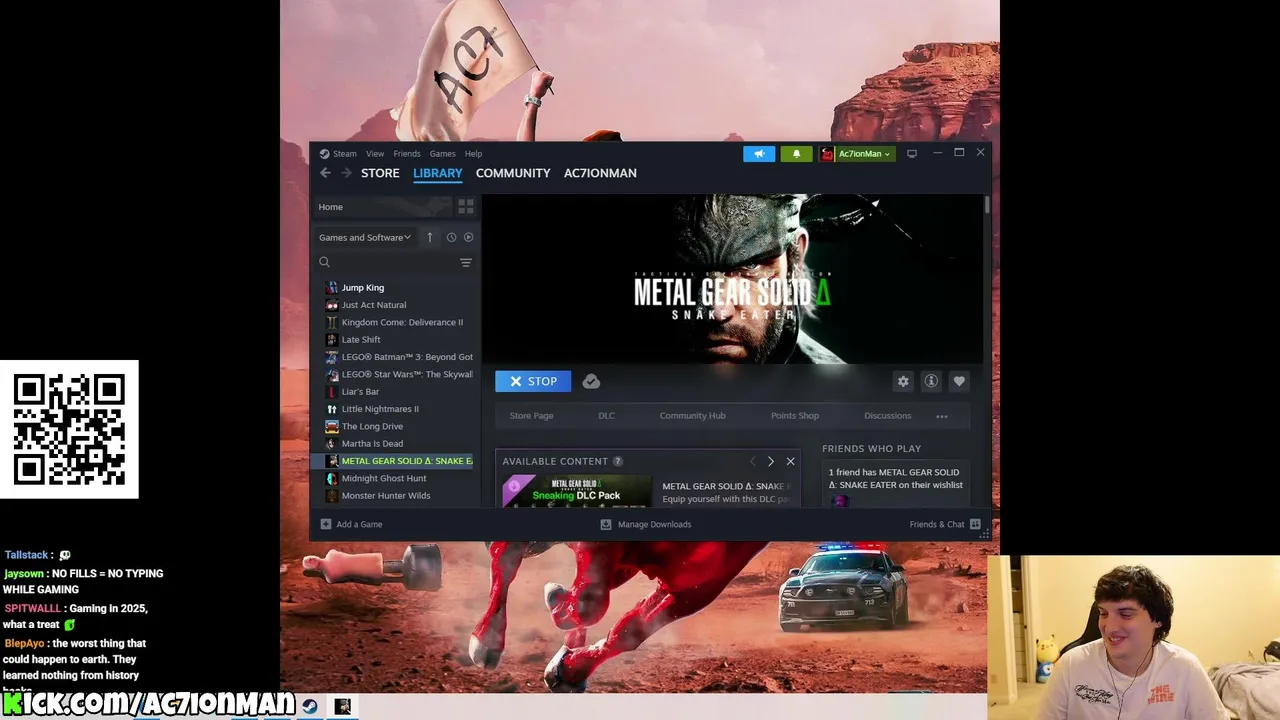Open advanced filter options icon
This screenshot has width=1280, height=720.
[x=466, y=262]
